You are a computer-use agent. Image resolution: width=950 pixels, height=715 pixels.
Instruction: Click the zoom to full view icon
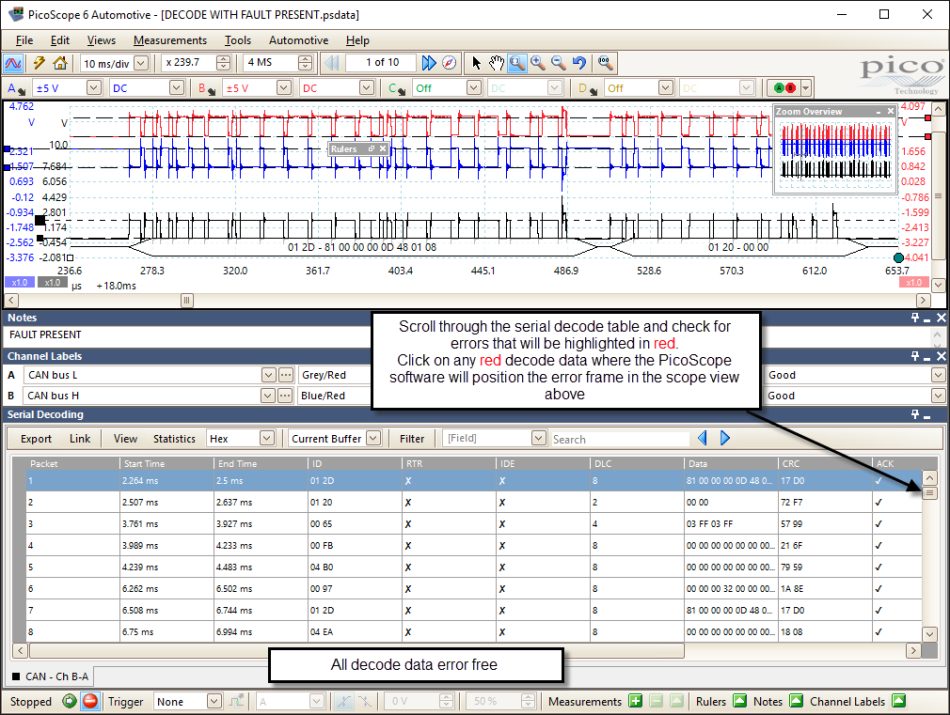(x=605, y=63)
